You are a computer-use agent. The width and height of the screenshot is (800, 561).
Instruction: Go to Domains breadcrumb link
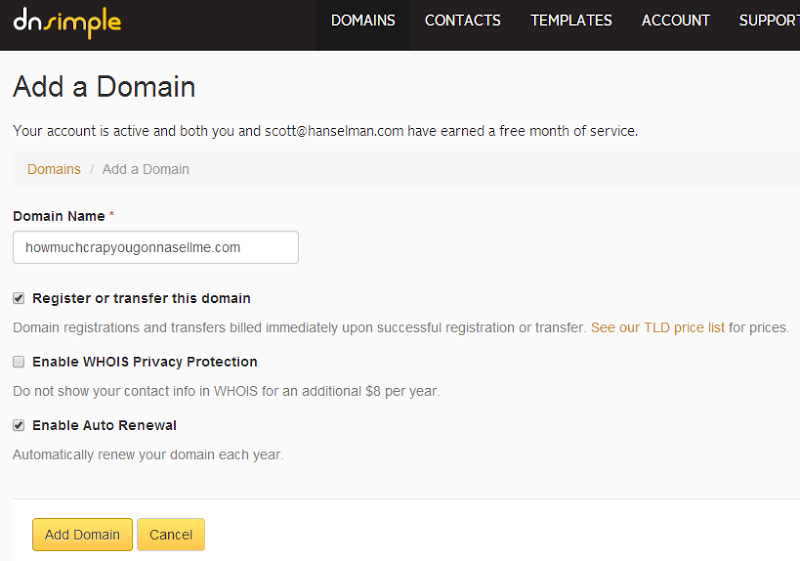click(x=54, y=169)
